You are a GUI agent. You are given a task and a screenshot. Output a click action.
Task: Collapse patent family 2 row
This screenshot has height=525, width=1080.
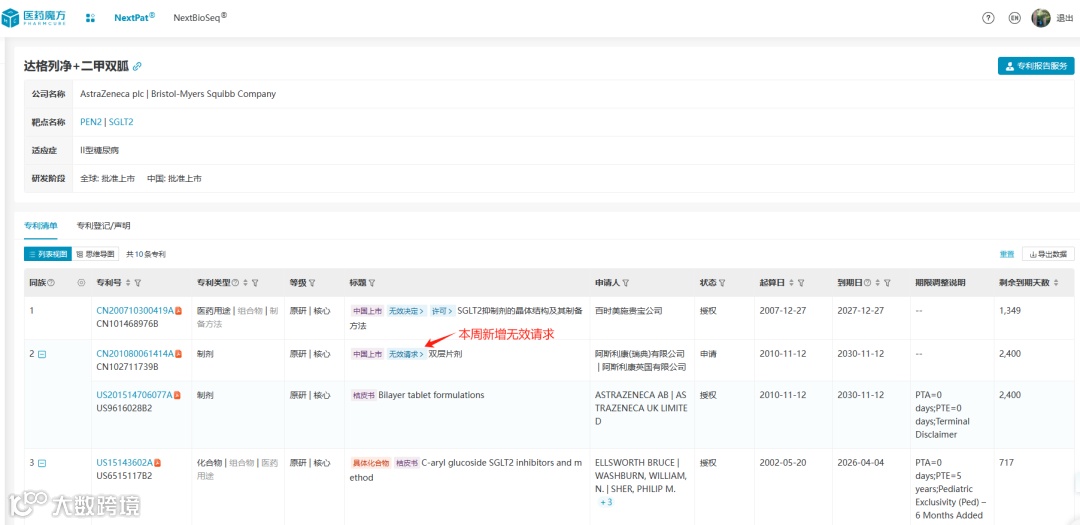41,354
